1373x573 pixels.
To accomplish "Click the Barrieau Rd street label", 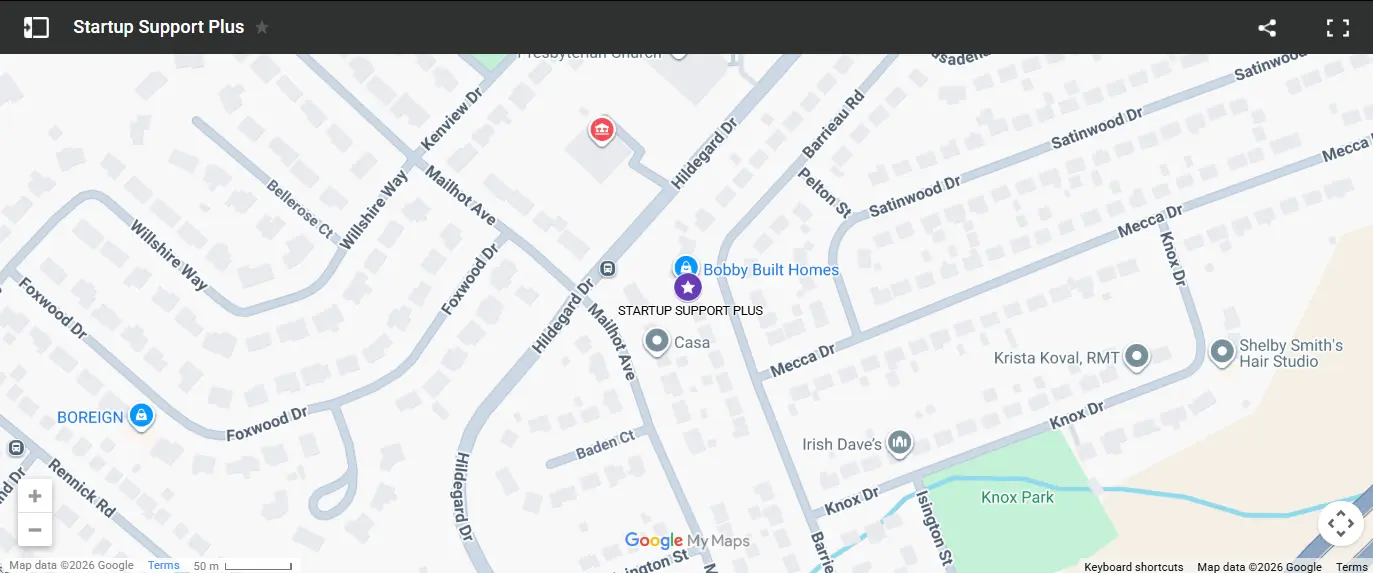I will click(x=834, y=125).
